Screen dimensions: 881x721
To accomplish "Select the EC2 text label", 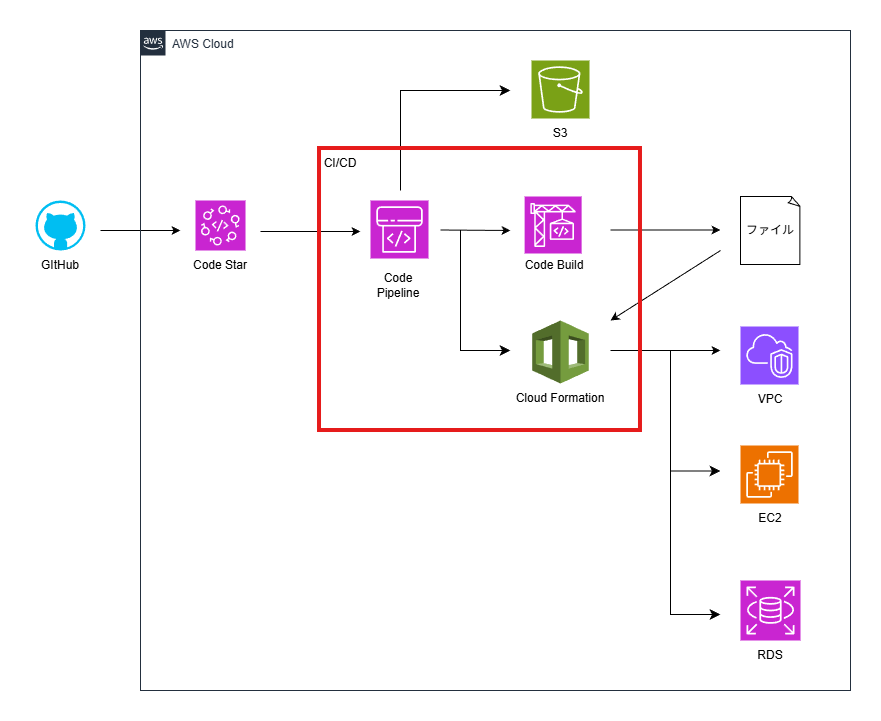I will [x=769, y=518].
